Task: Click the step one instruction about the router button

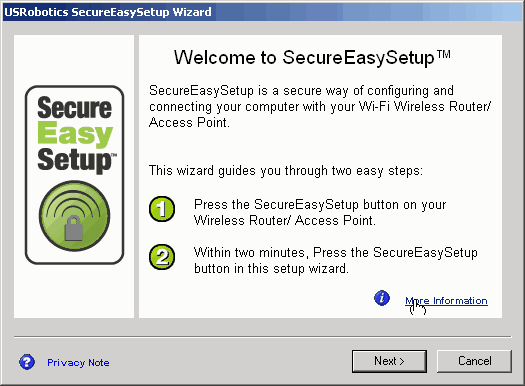Action: tap(320, 212)
